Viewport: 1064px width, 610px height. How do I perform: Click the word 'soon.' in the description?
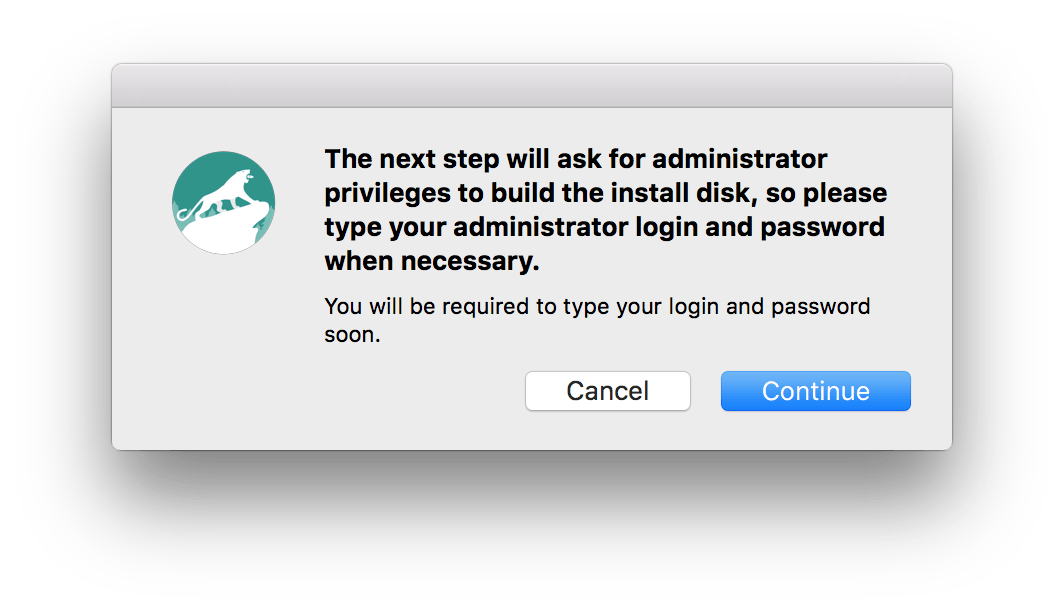(352, 335)
